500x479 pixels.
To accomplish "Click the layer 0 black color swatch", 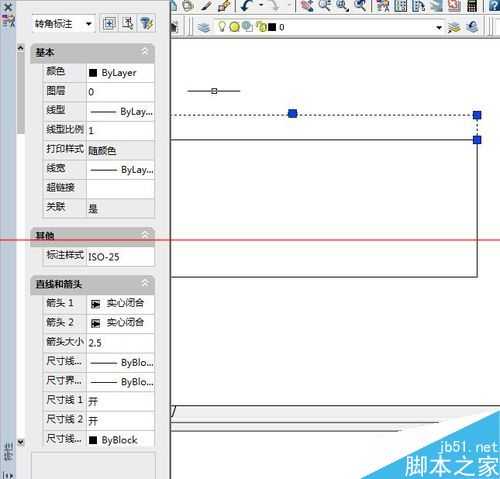I will [x=272, y=27].
